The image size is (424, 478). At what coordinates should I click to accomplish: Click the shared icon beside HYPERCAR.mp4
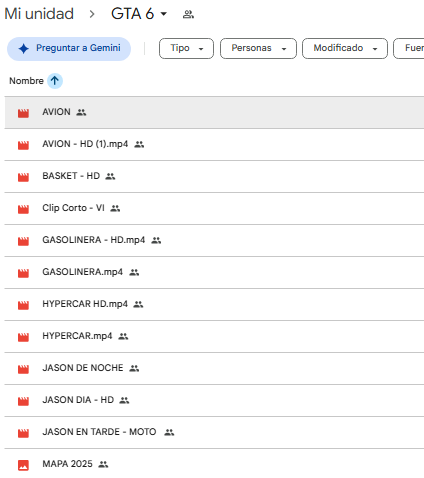click(x=123, y=336)
